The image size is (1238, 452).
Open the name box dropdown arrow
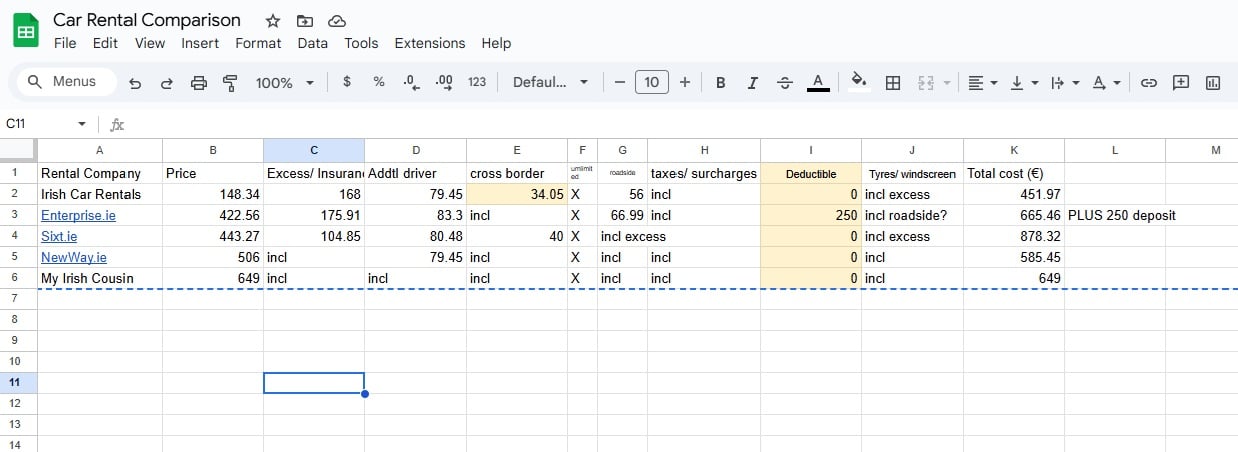click(x=82, y=124)
